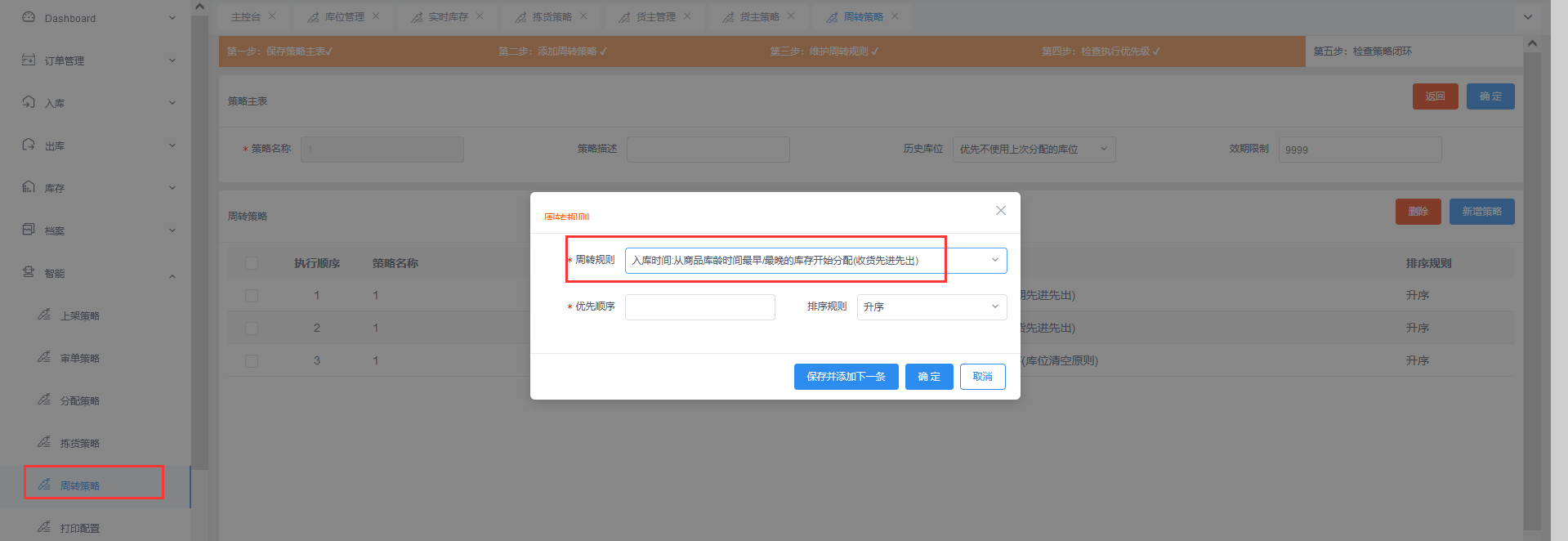Switch to the 实时库存 tab
The width and height of the screenshot is (1568, 541).
pos(448,16)
